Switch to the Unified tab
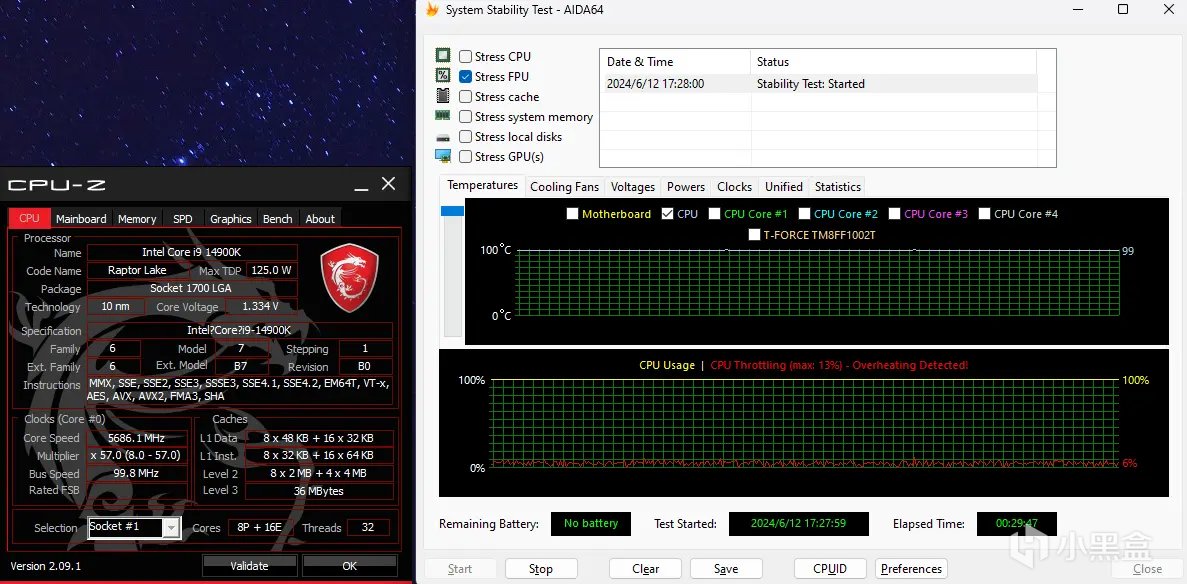 click(x=784, y=186)
